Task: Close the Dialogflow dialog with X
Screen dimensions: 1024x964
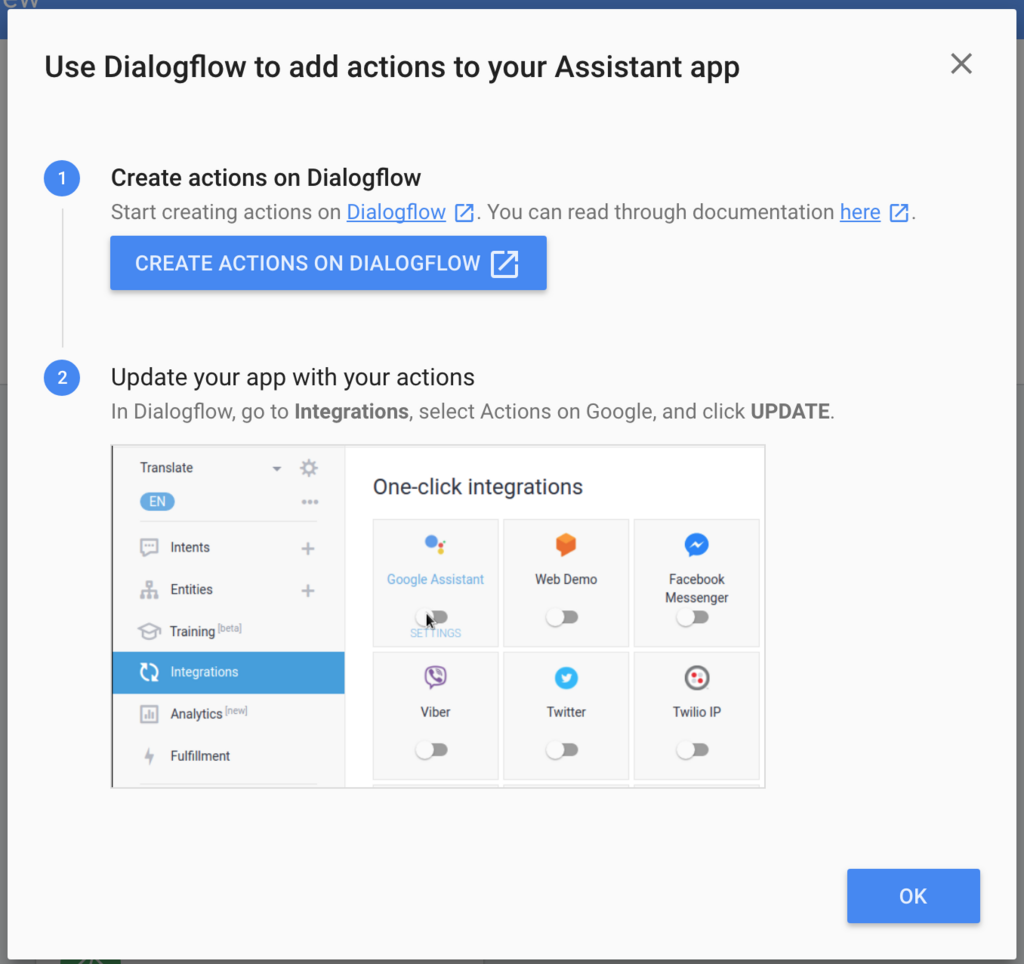Action: point(961,64)
